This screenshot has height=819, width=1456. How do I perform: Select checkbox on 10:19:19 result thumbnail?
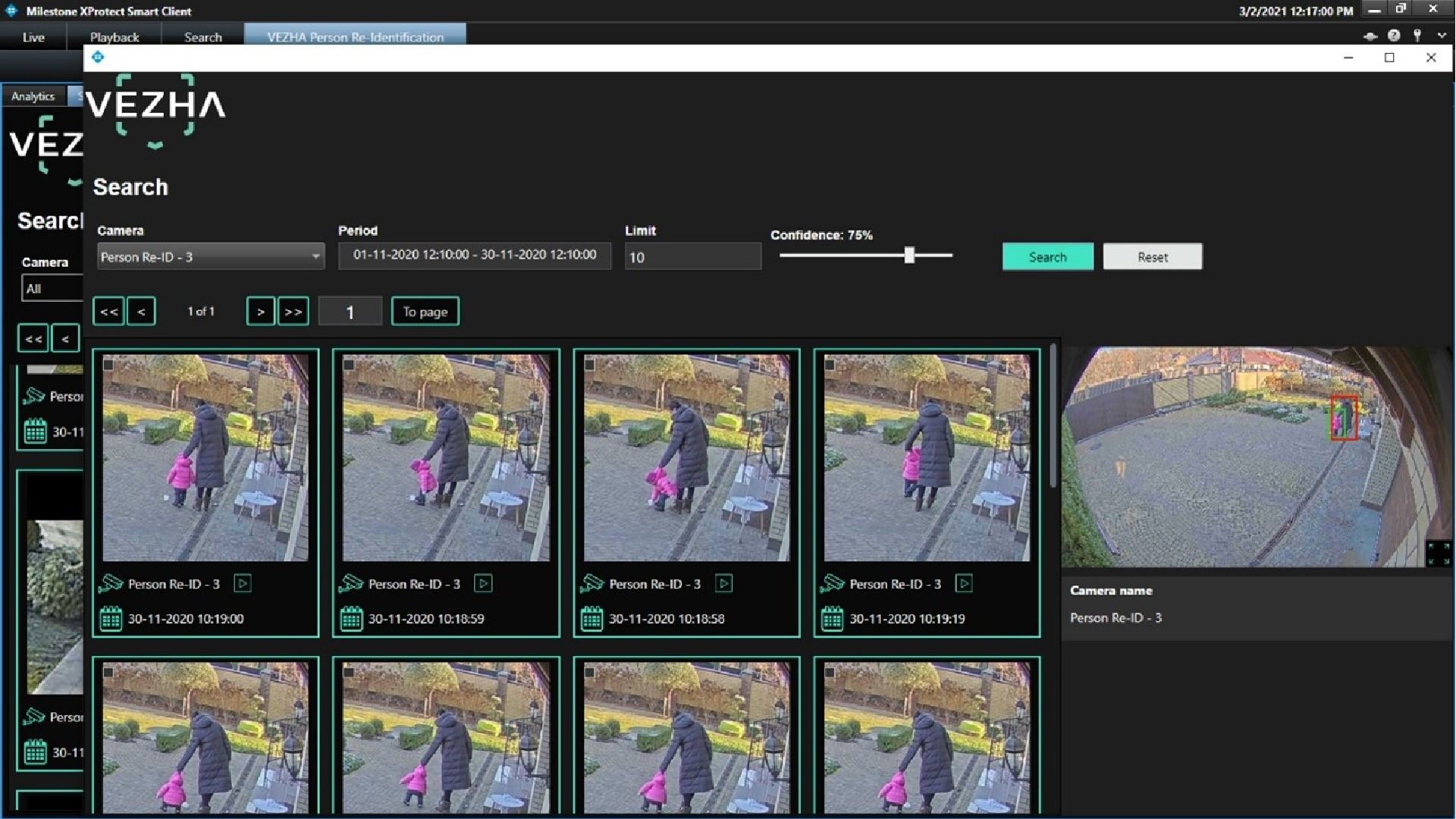[x=830, y=365]
